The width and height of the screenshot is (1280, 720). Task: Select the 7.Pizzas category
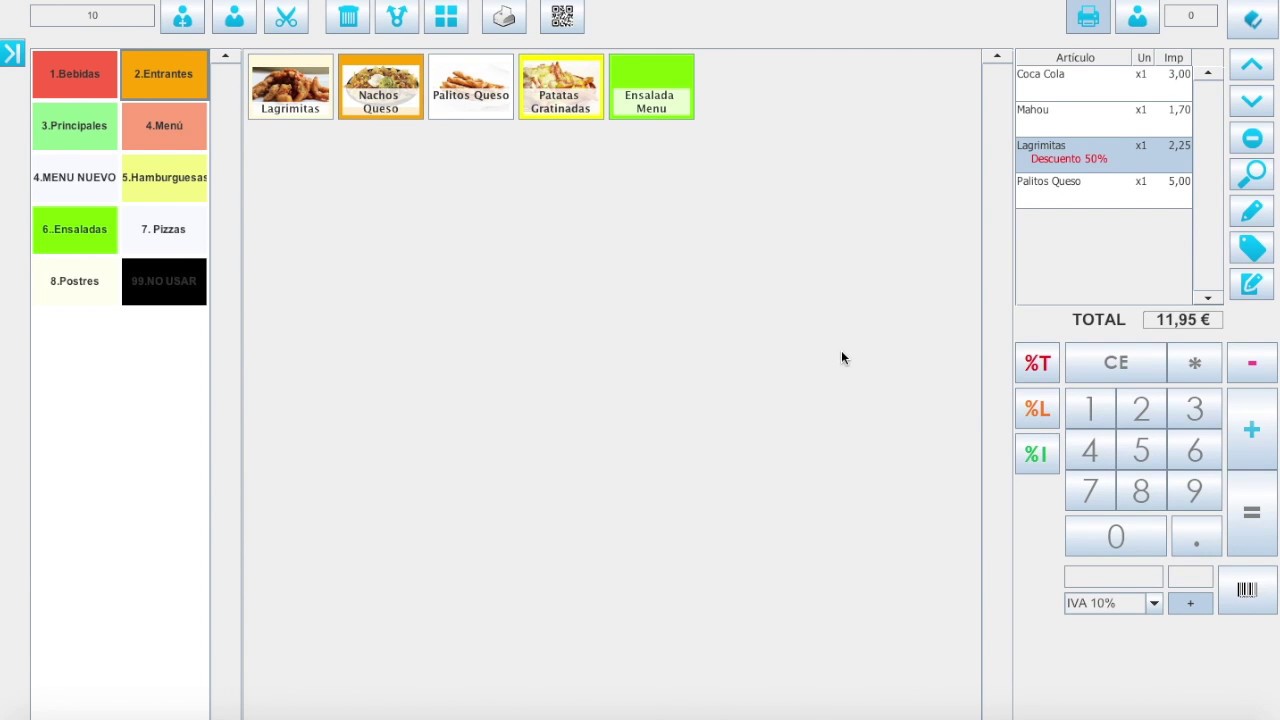coord(164,230)
